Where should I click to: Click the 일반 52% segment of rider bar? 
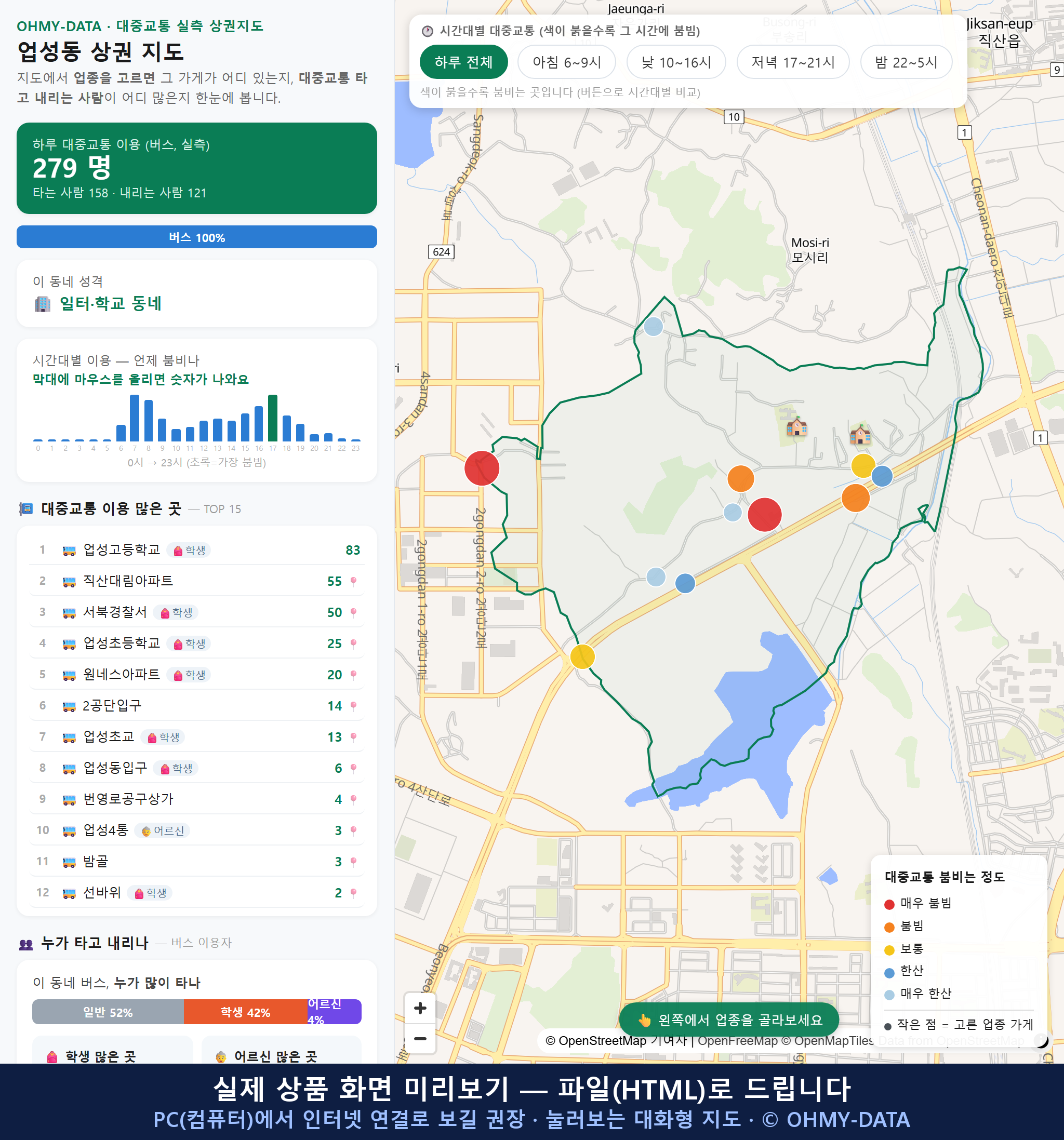[x=108, y=1012]
